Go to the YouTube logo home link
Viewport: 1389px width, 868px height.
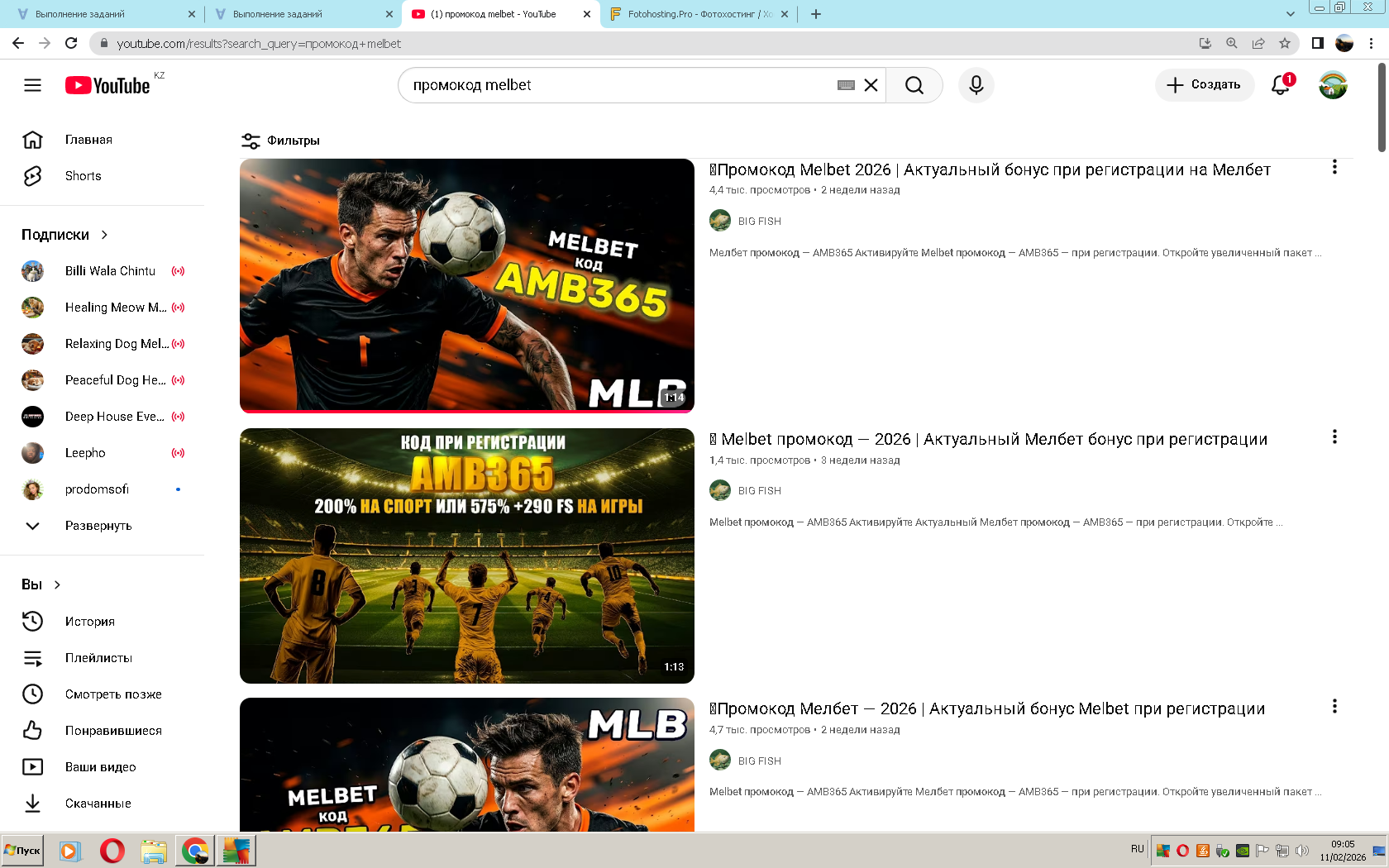pyautogui.click(x=107, y=85)
